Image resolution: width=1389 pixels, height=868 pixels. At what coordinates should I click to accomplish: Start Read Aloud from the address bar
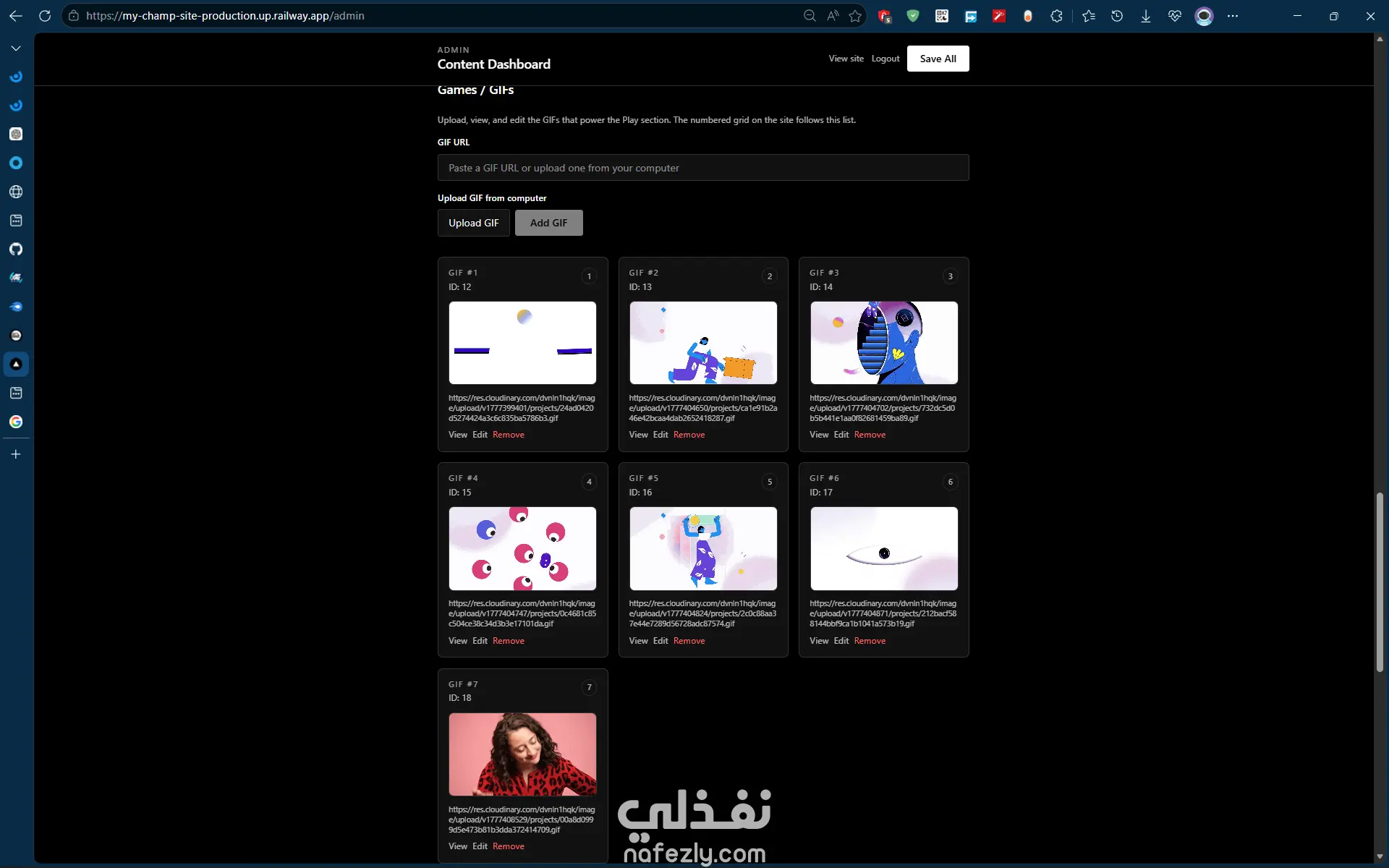(833, 16)
